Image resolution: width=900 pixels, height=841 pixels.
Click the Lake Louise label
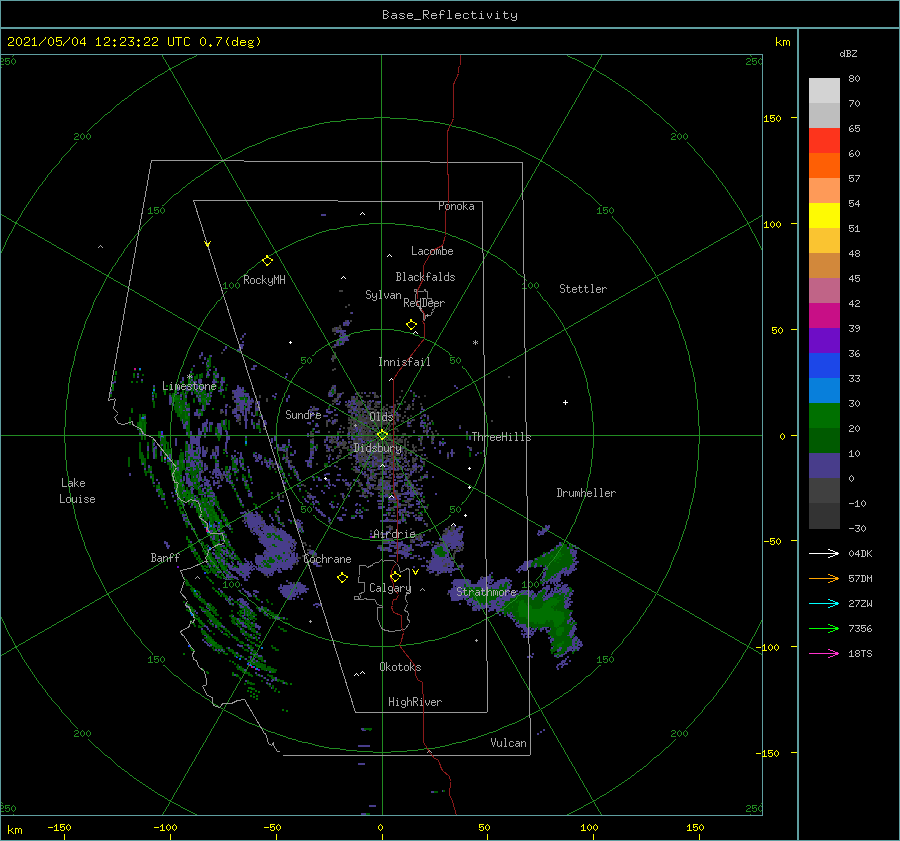pos(77,491)
